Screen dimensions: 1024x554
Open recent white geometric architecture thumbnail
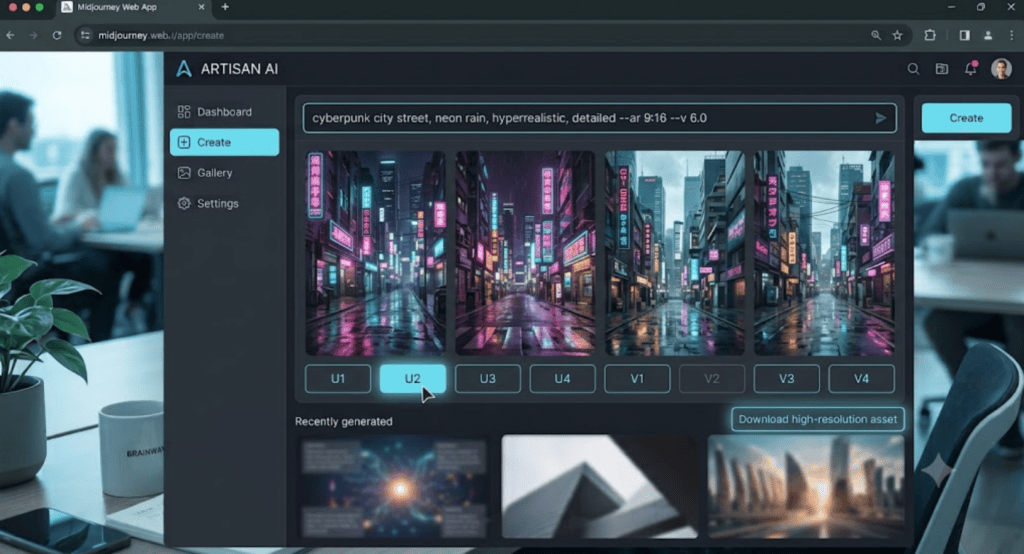[x=599, y=487]
